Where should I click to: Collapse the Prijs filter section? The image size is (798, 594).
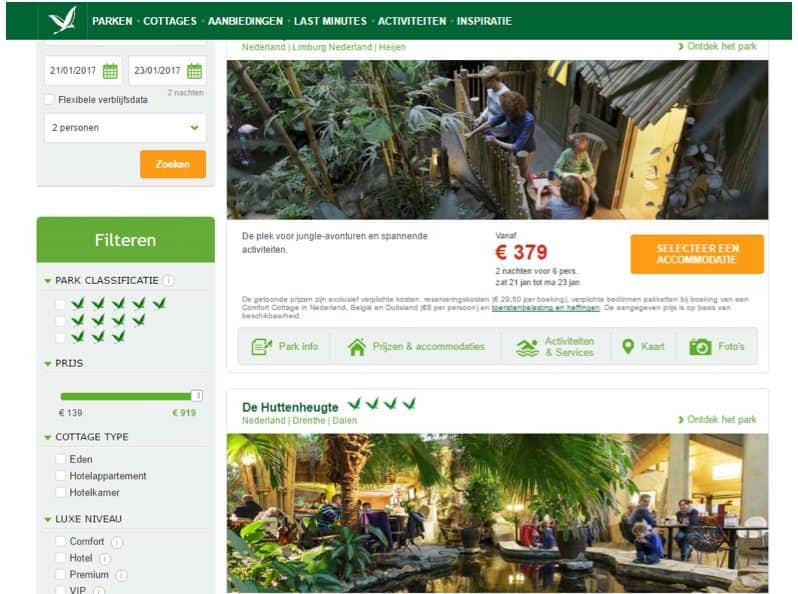click(x=47, y=363)
